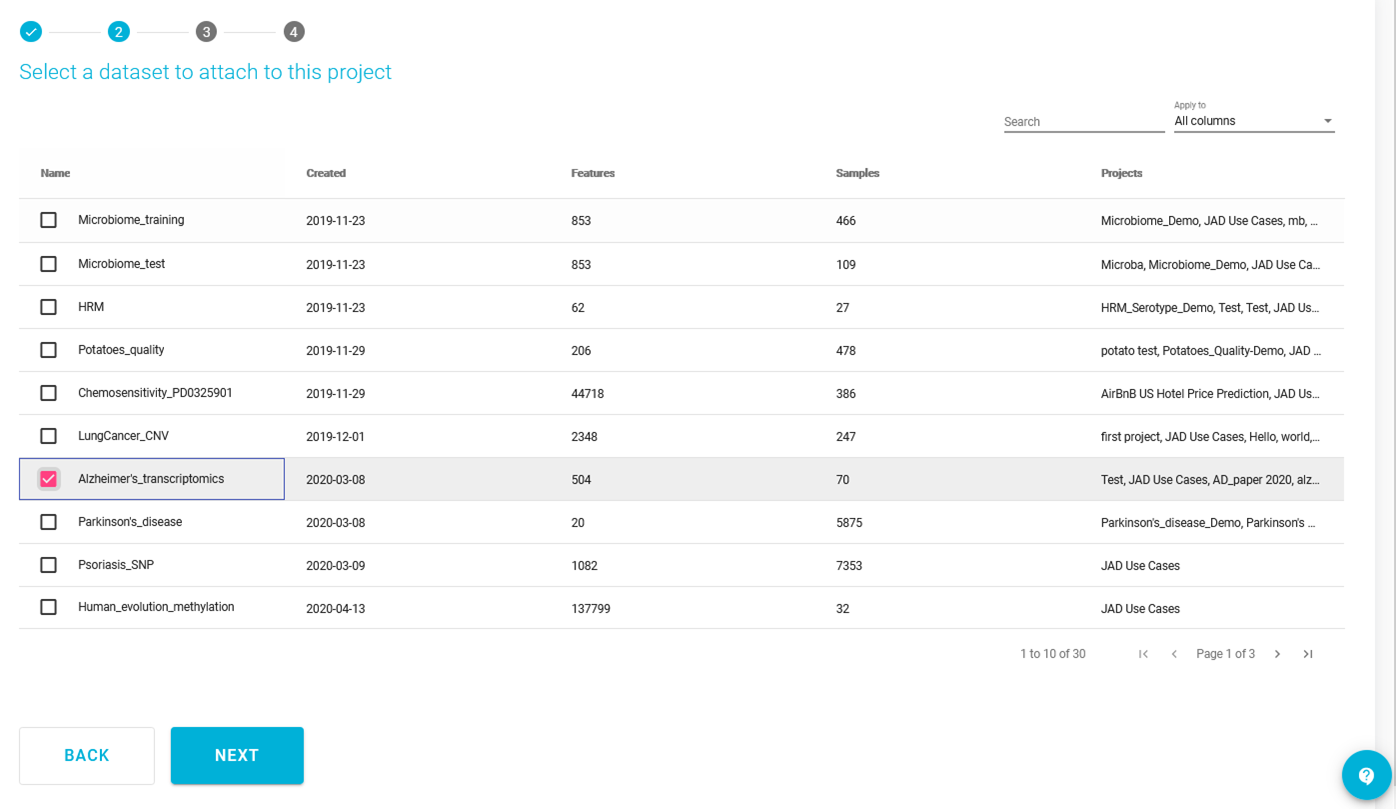Open the Apply to All columns dropdown

[1254, 121]
